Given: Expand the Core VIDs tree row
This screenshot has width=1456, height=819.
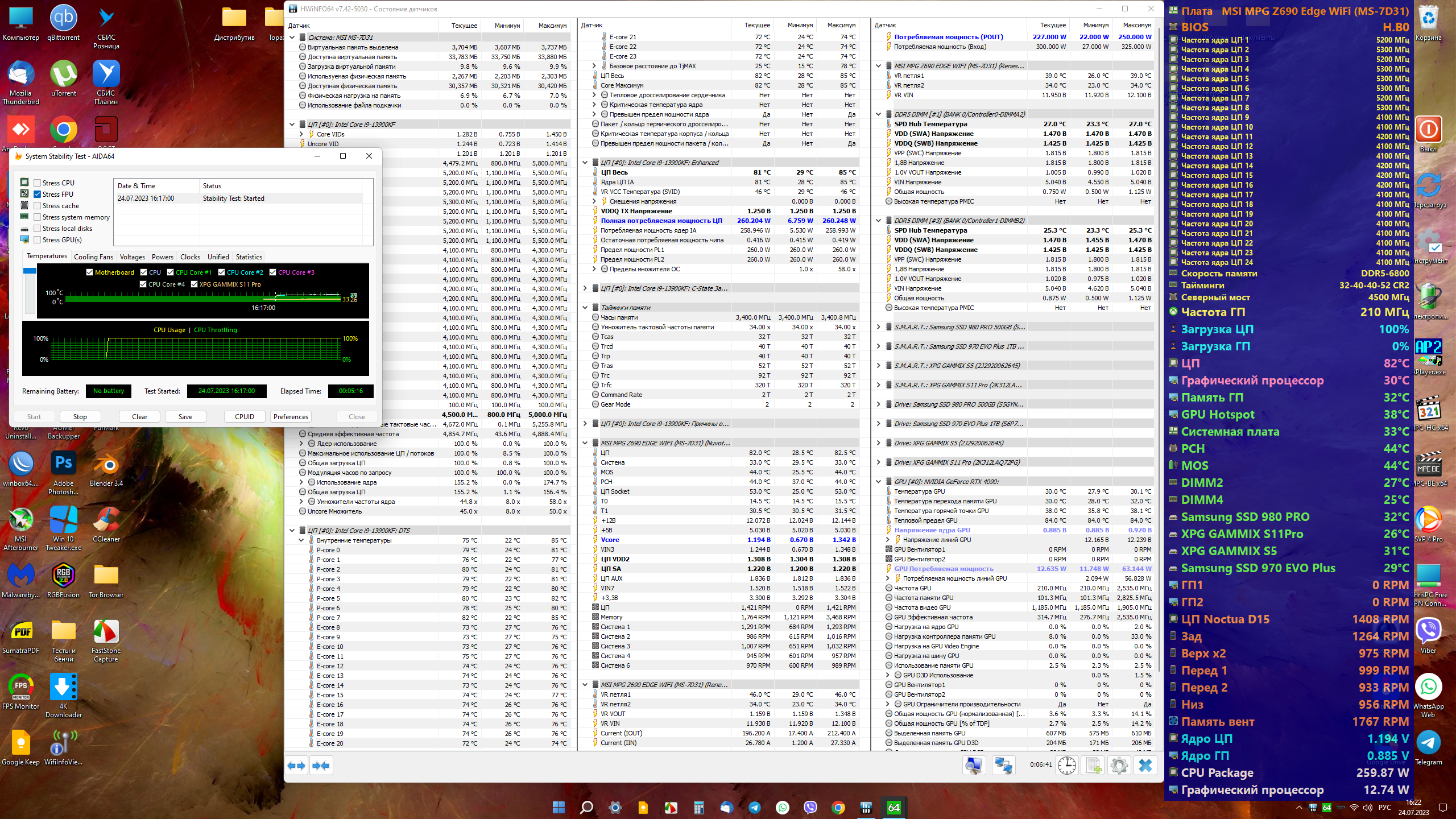Looking at the screenshot, I should coord(301,134).
